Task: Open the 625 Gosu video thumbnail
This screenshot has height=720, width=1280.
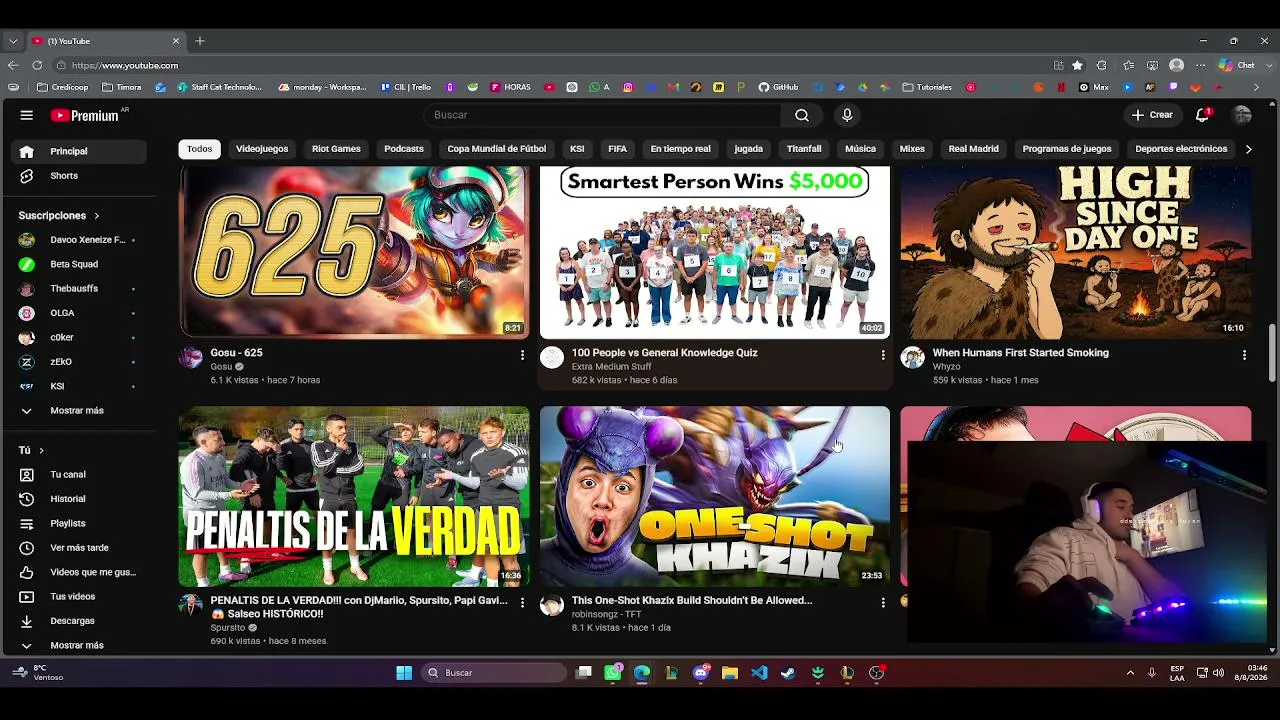Action: pos(354,252)
